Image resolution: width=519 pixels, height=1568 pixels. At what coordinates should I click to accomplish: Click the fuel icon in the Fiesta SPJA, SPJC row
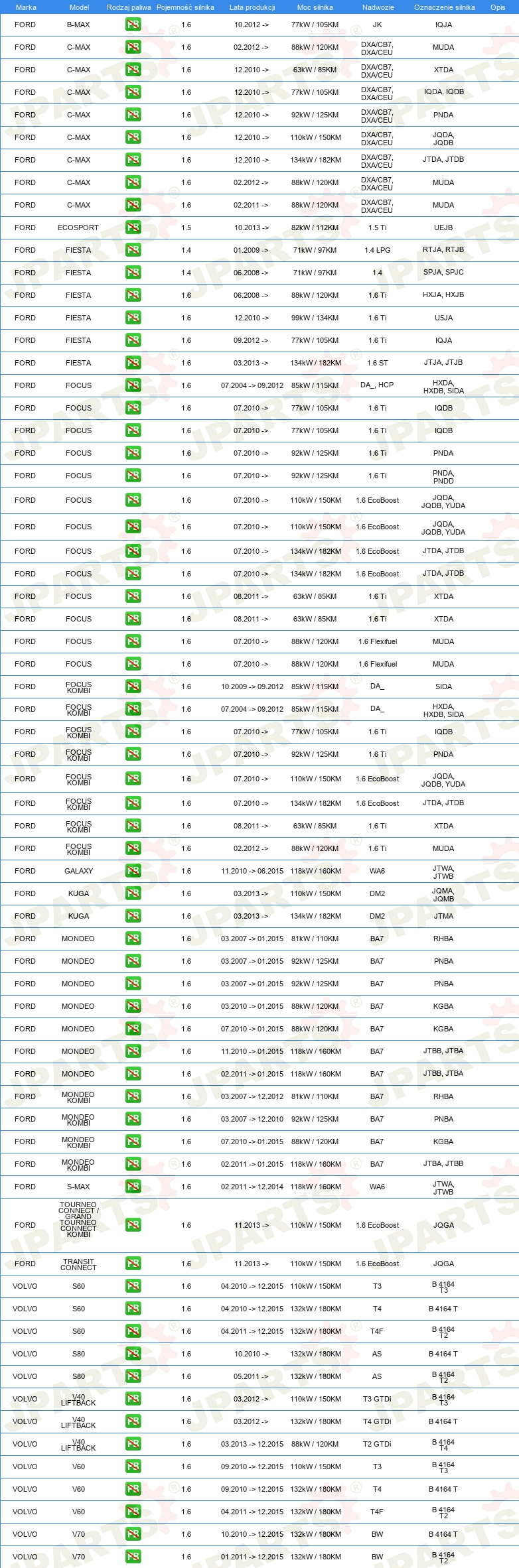click(x=133, y=273)
